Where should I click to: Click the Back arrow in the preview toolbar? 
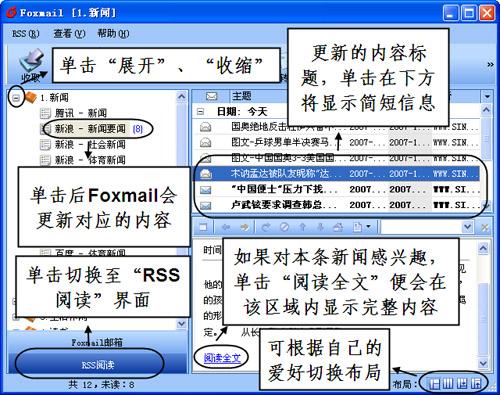pyautogui.click(x=226, y=227)
